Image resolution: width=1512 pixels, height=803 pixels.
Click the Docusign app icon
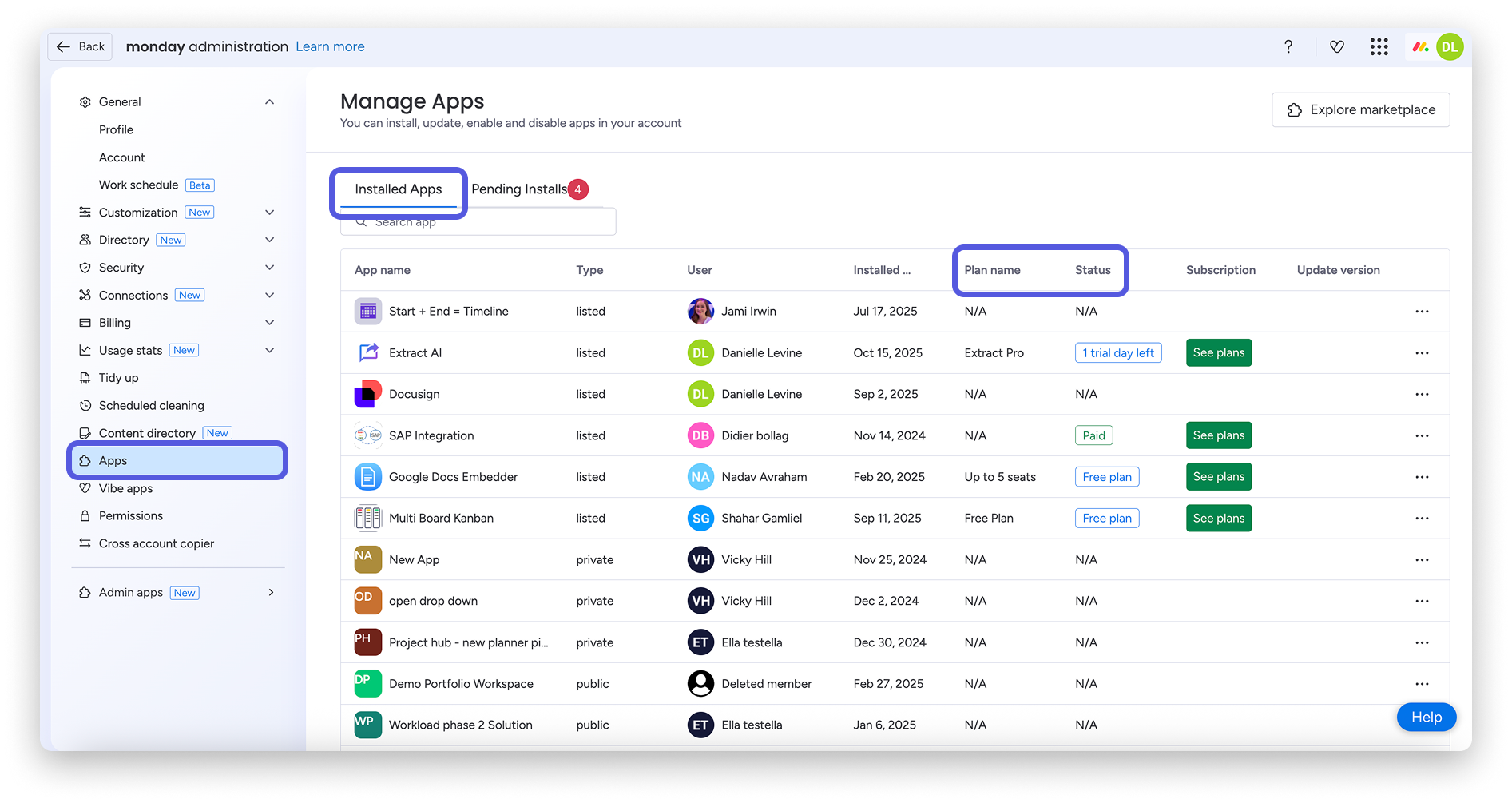[368, 394]
